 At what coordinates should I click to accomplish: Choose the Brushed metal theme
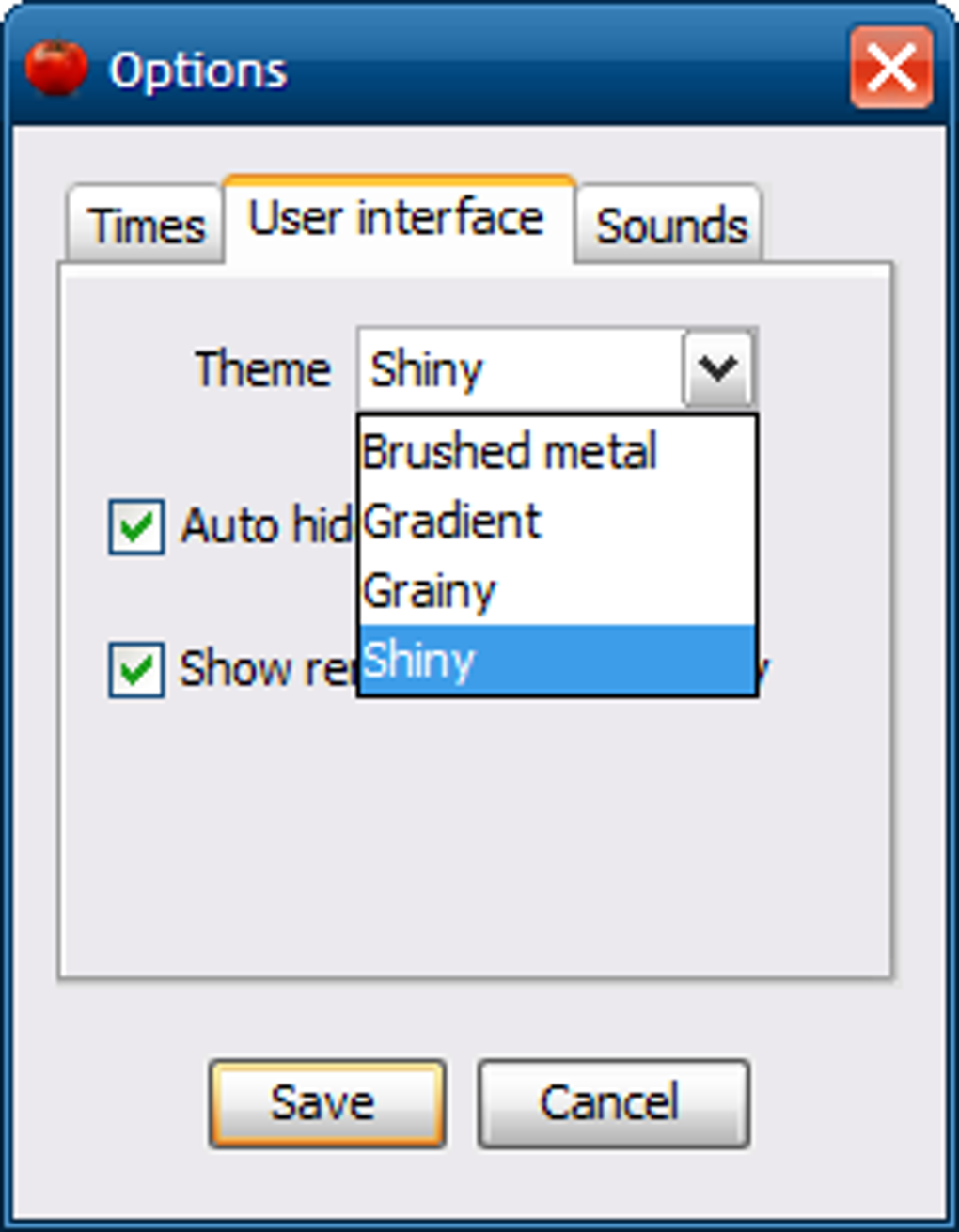coord(558,451)
